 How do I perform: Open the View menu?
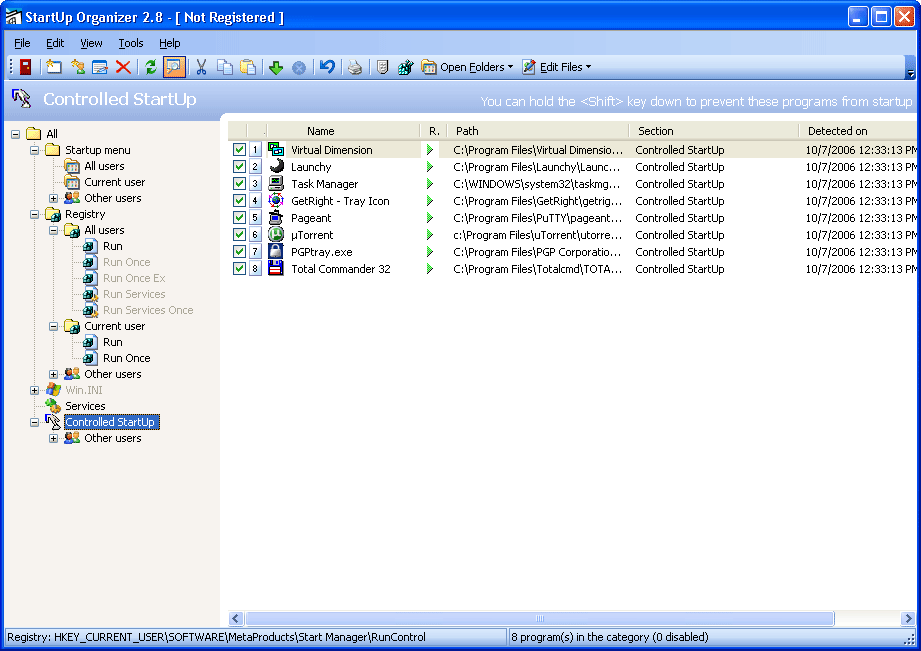(x=91, y=43)
